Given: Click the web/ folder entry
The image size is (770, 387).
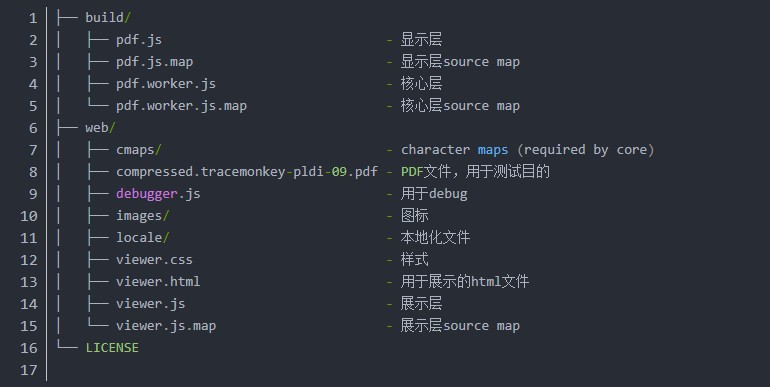Looking at the screenshot, I should click(x=100, y=128).
